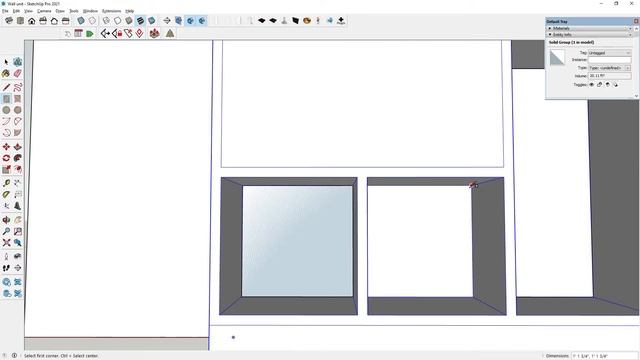Image resolution: width=640 pixels, height=360 pixels.
Task: Select the Select arrow tool
Action: pos(6,62)
